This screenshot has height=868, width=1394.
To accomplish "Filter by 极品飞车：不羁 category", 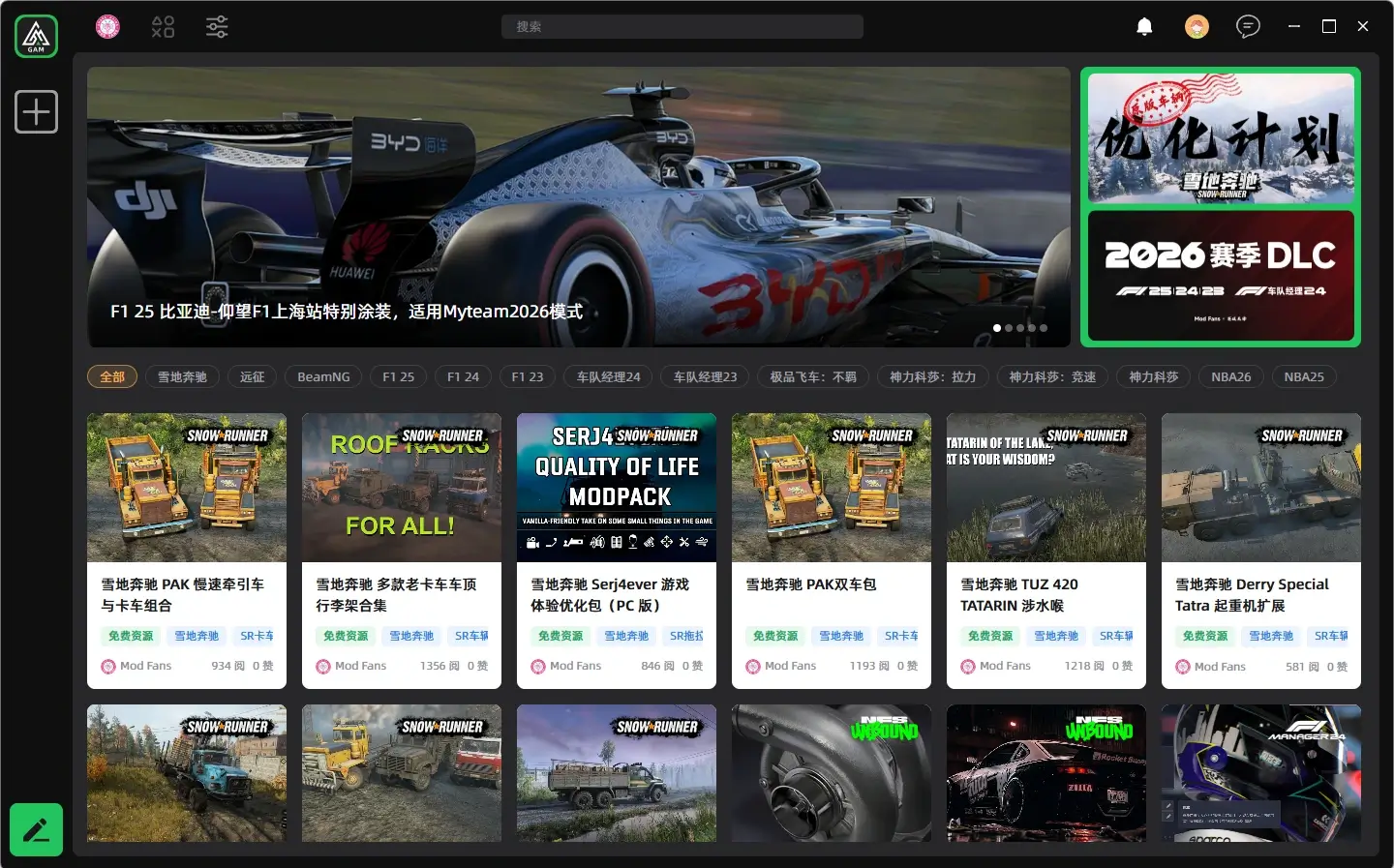I will [x=813, y=376].
